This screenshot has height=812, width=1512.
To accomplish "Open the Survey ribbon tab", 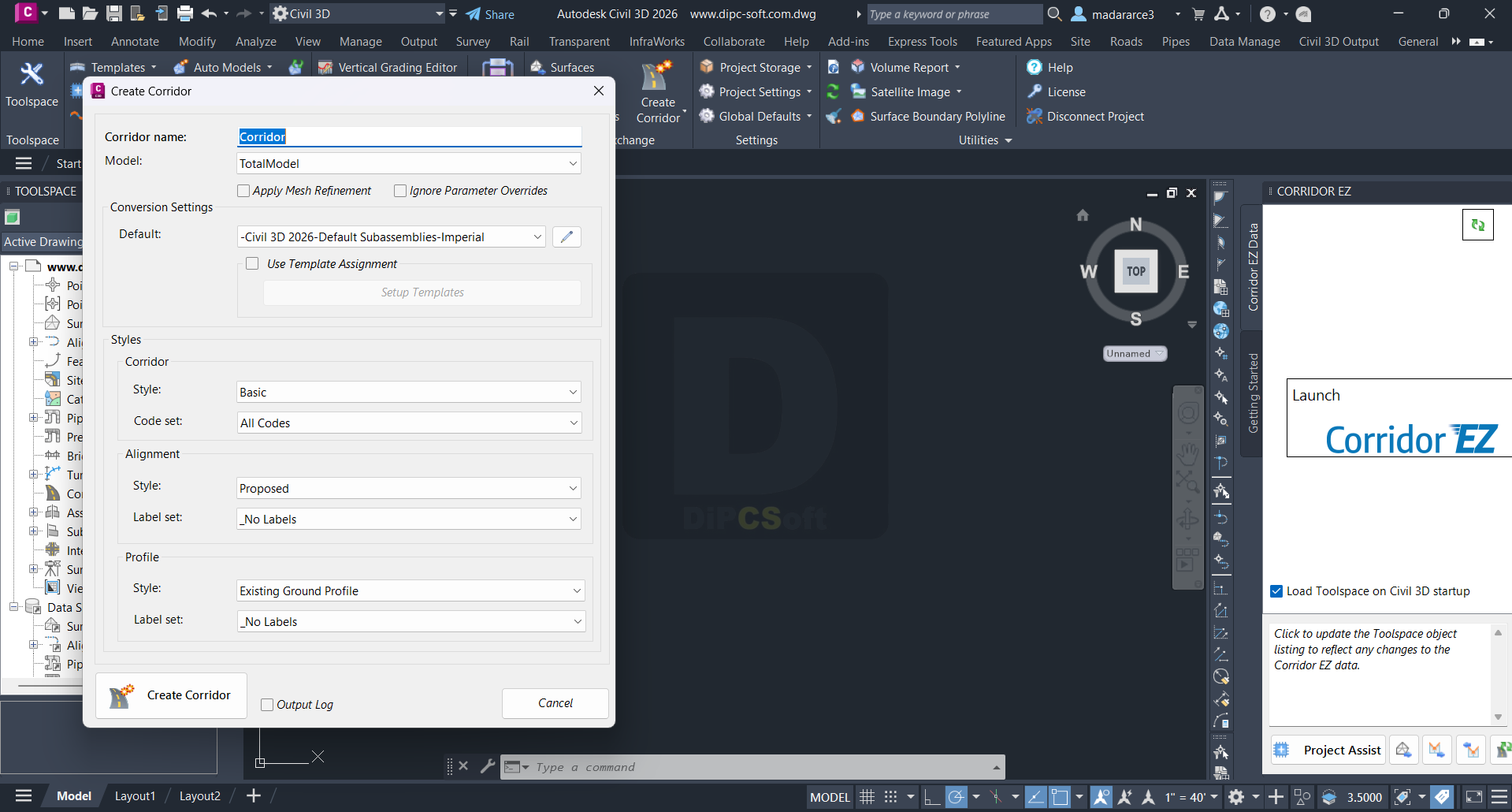I will (473, 42).
